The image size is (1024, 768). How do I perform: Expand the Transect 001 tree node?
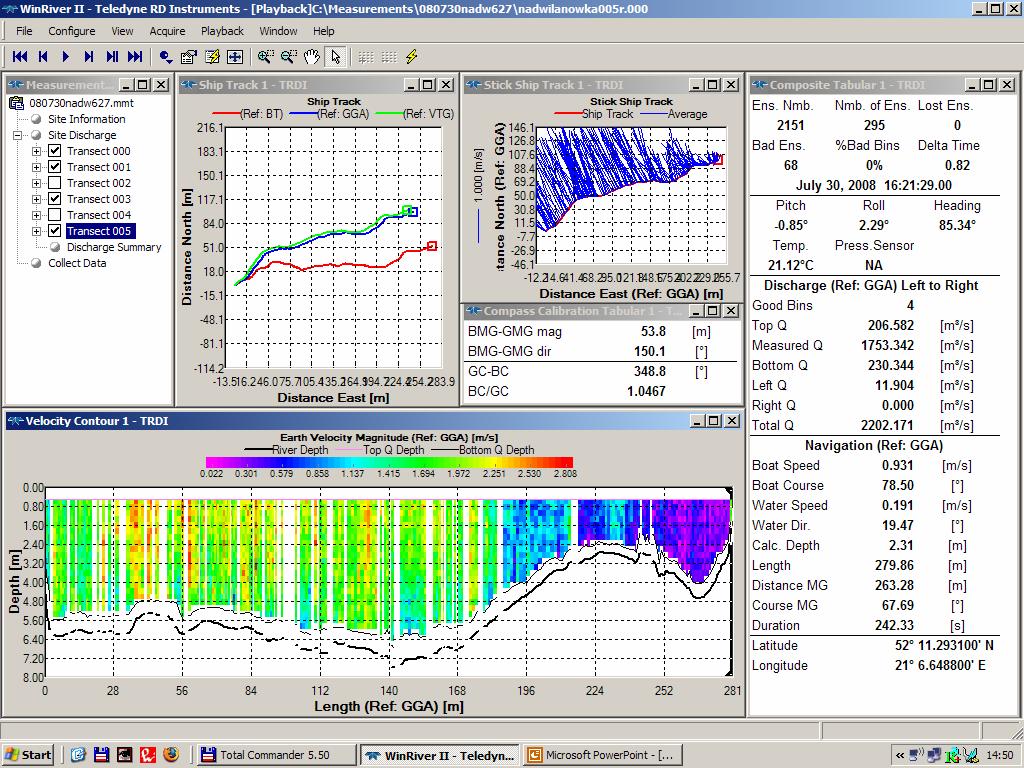[x=37, y=167]
